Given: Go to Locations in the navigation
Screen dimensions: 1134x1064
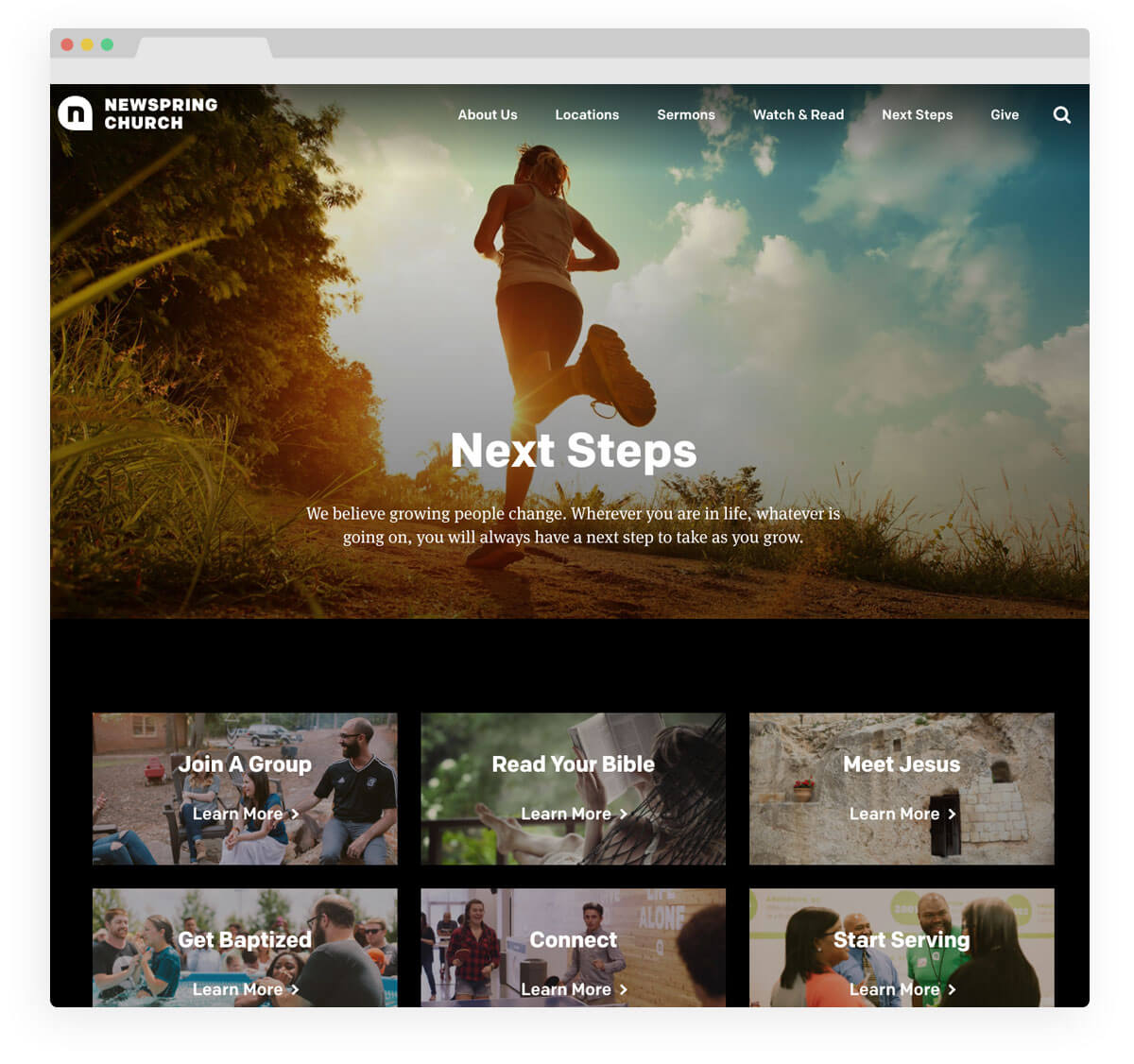Looking at the screenshot, I should click(x=586, y=115).
